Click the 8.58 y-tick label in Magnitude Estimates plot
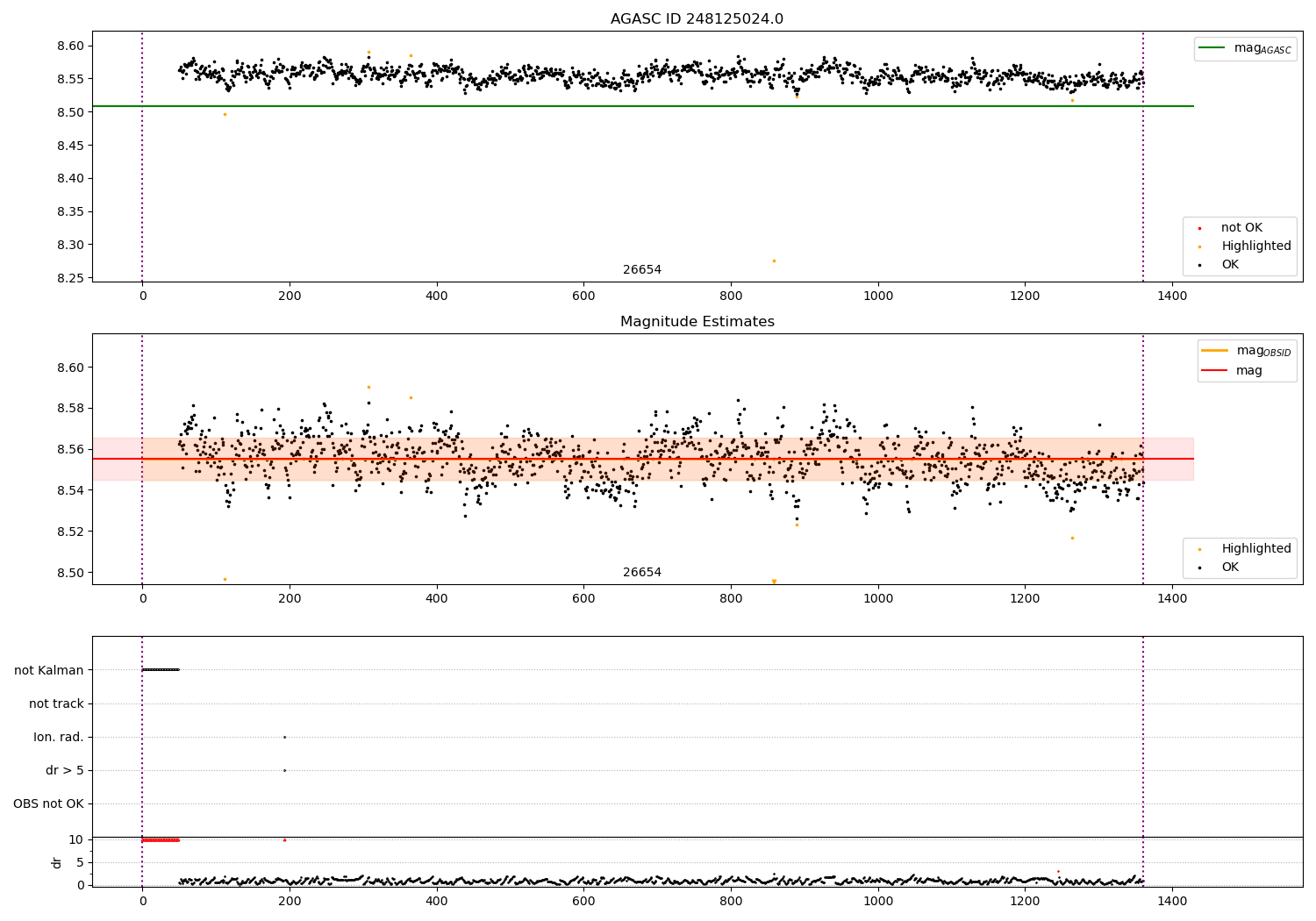This screenshot has width=1316, height=921. click(72, 409)
